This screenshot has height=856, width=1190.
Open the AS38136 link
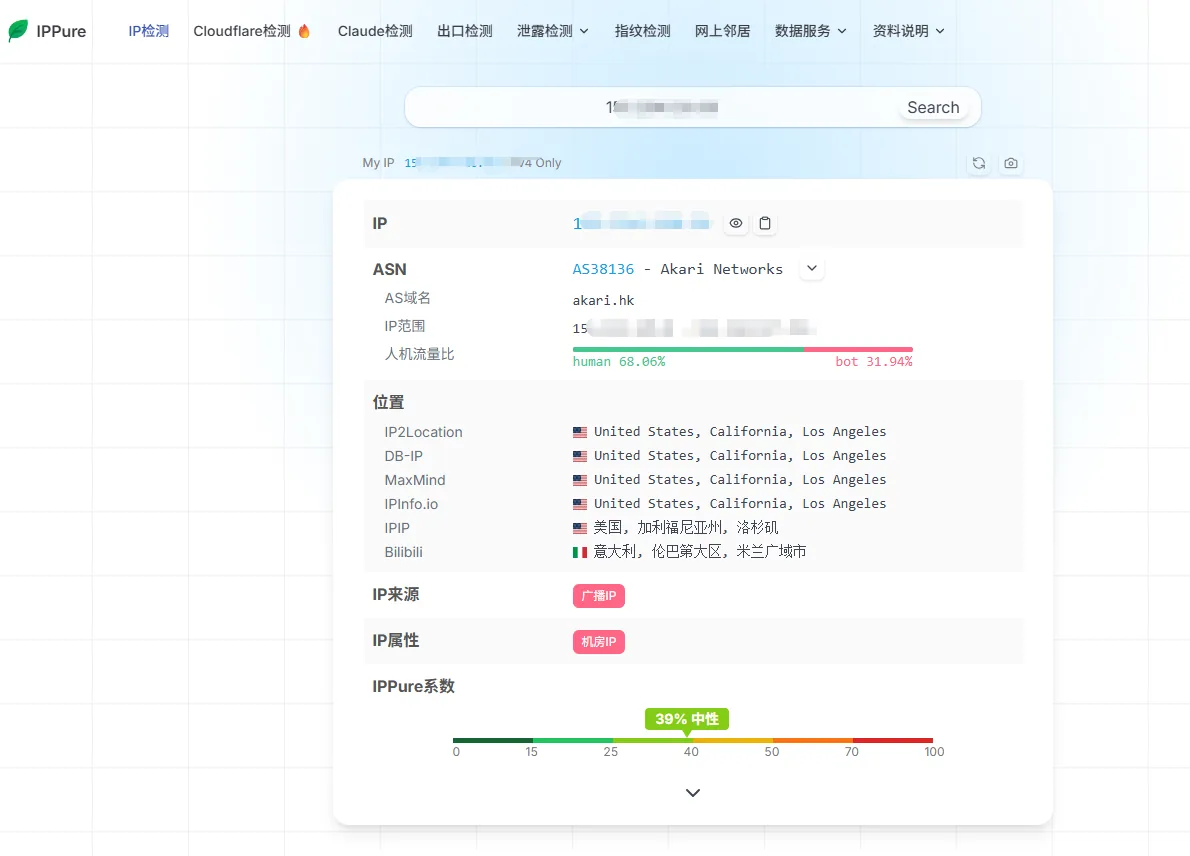pyautogui.click(x=603, y=269)
